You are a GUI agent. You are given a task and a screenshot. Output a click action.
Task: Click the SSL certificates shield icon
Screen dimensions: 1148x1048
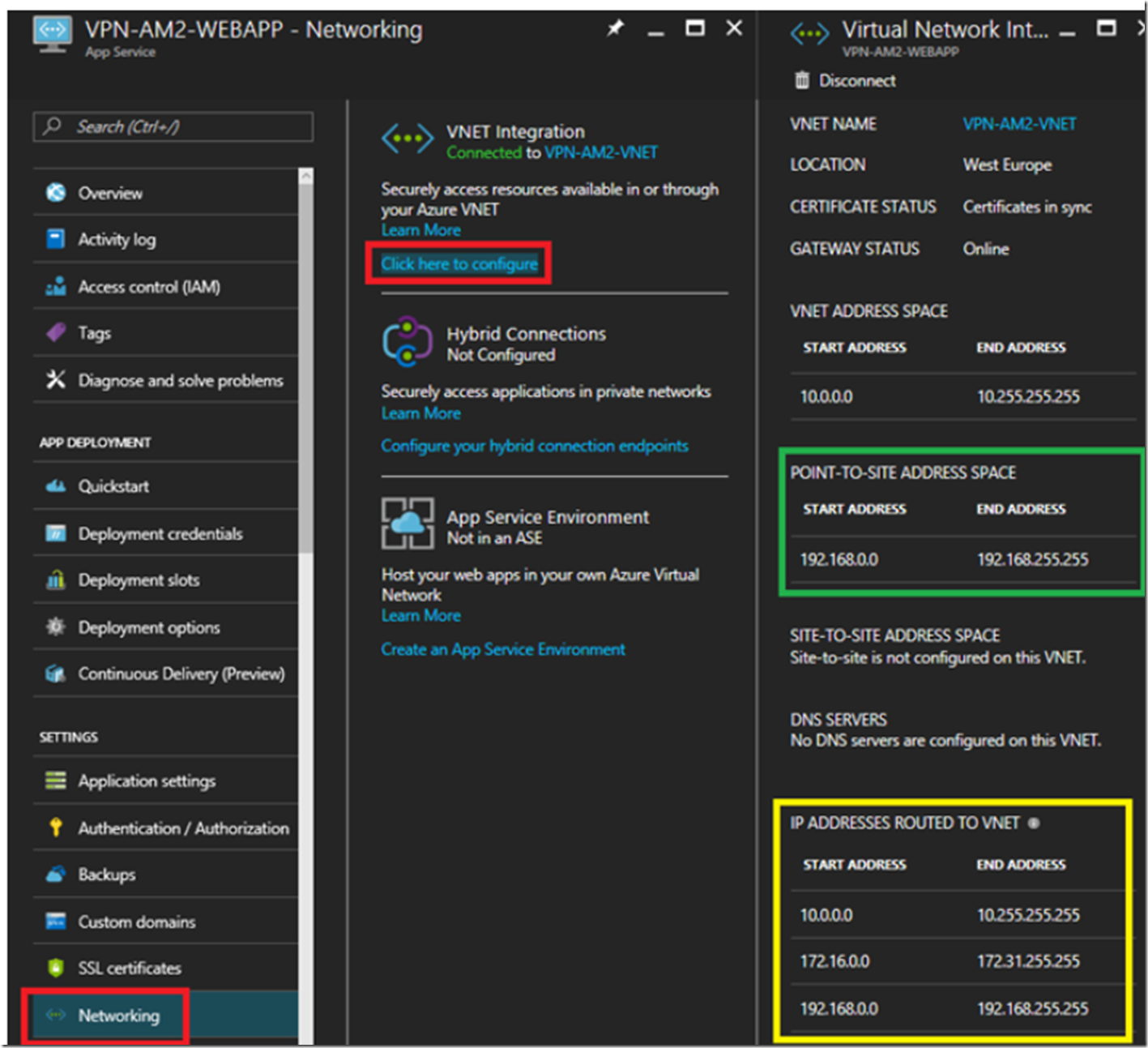coord(56,968)
